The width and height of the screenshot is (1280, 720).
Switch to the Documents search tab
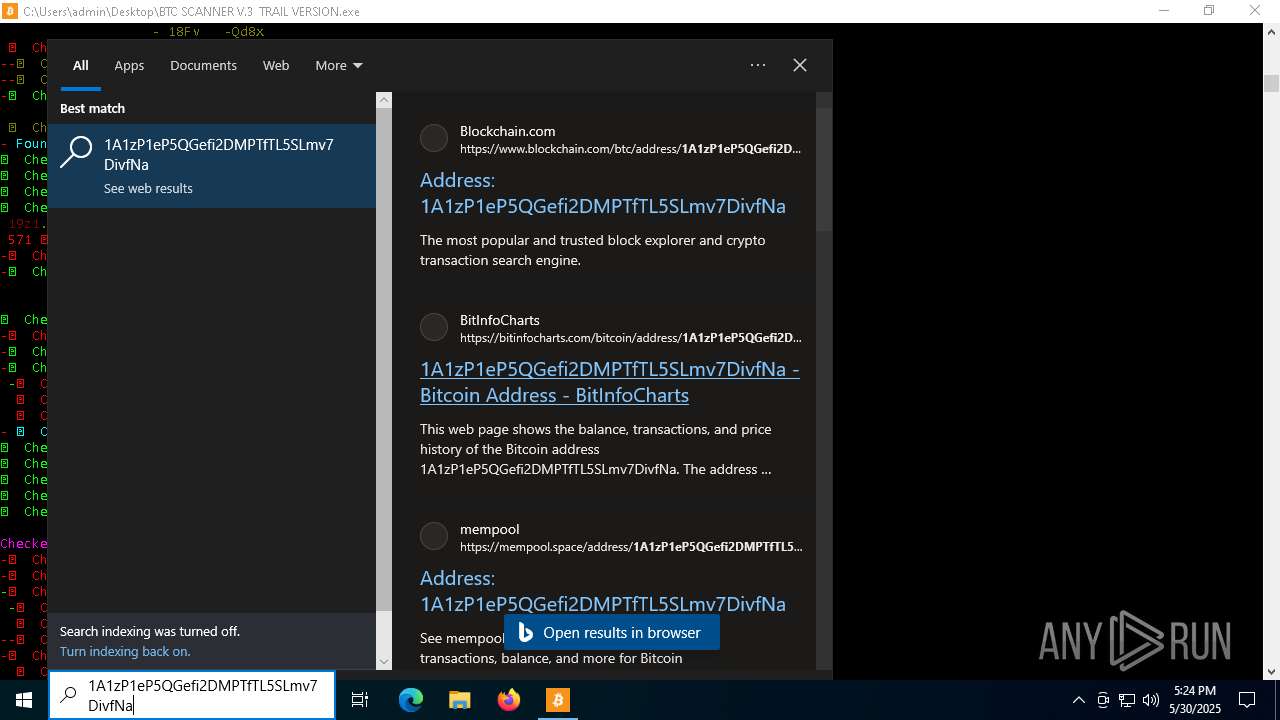tap(203, 66)
